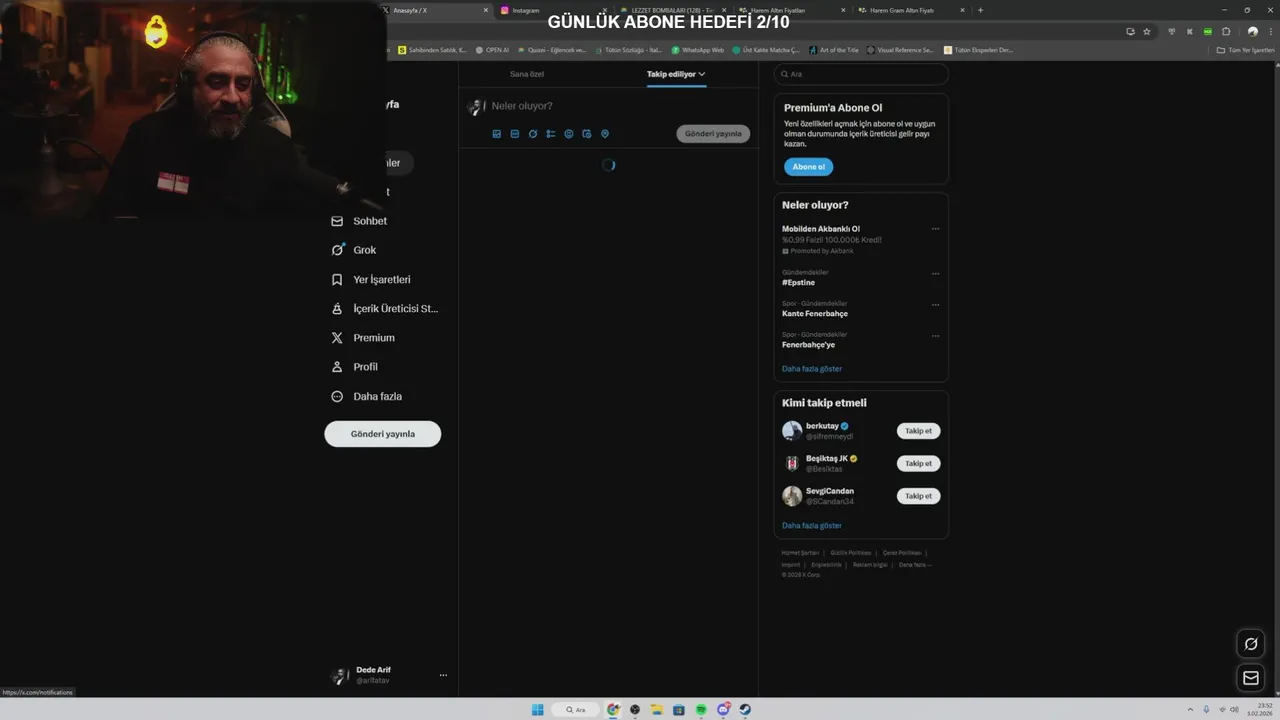Open Discord from taskbar
This screenshot has width=1280, height=720.
723,710
